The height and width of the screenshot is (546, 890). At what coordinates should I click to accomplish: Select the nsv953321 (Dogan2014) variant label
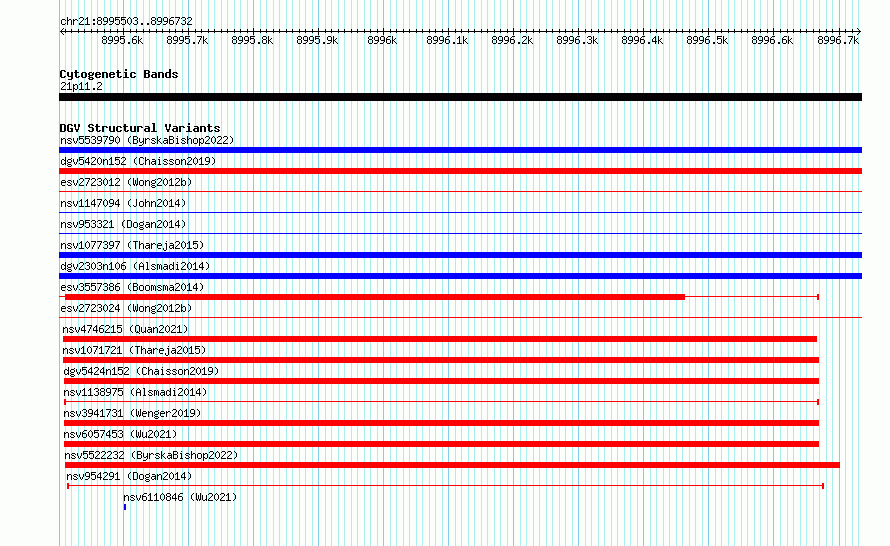123,224
